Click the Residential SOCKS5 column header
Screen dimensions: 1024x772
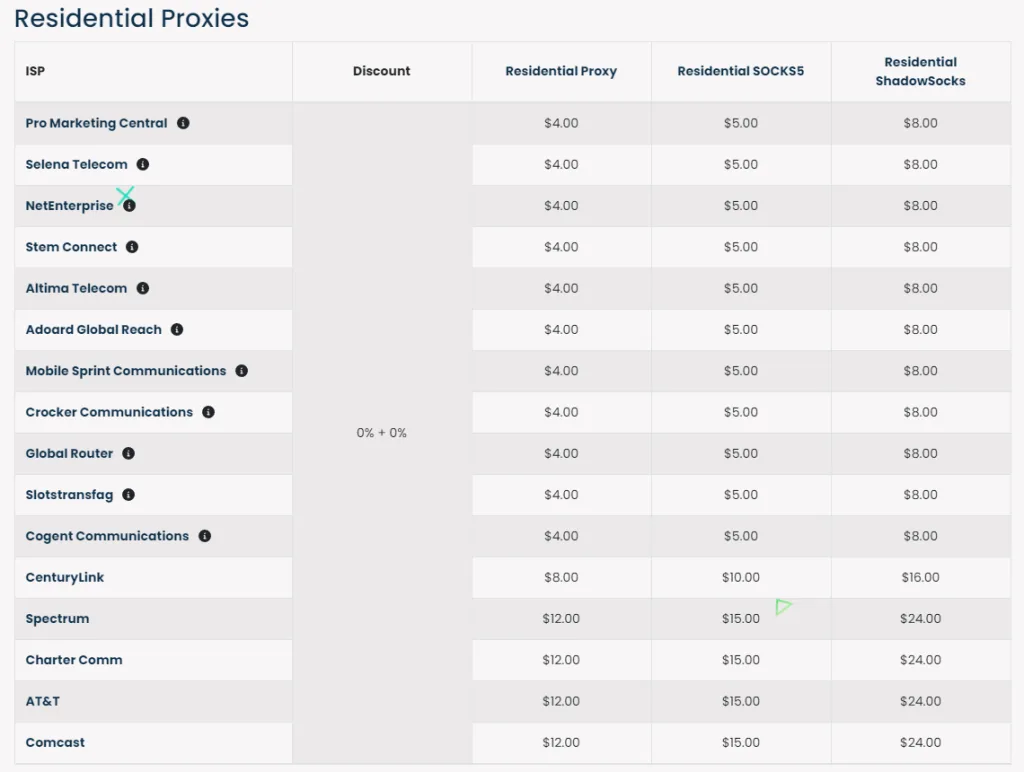tap(740, 71)
